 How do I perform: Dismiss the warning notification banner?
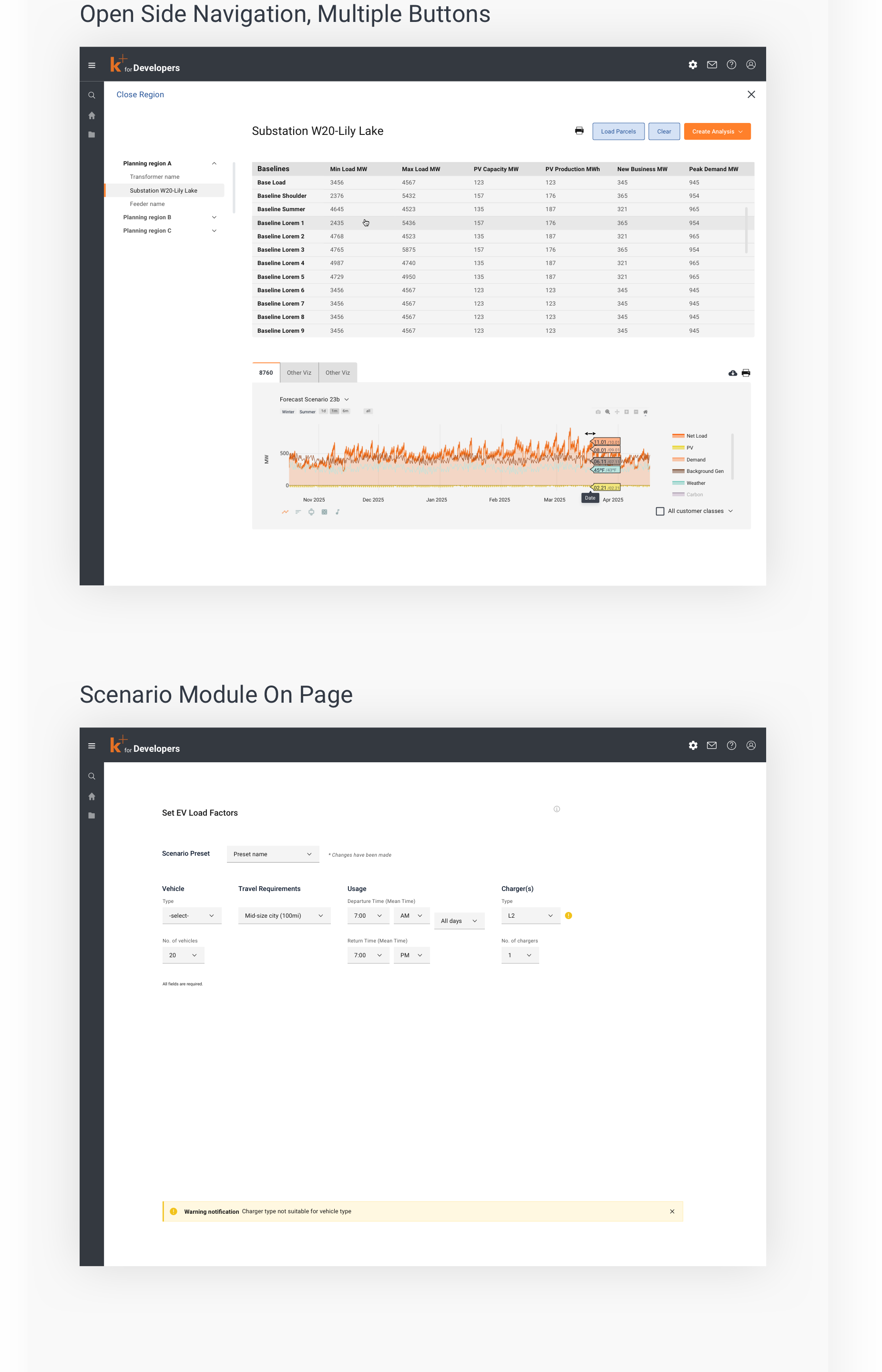pyautogui.click(x=672, y=1211)
